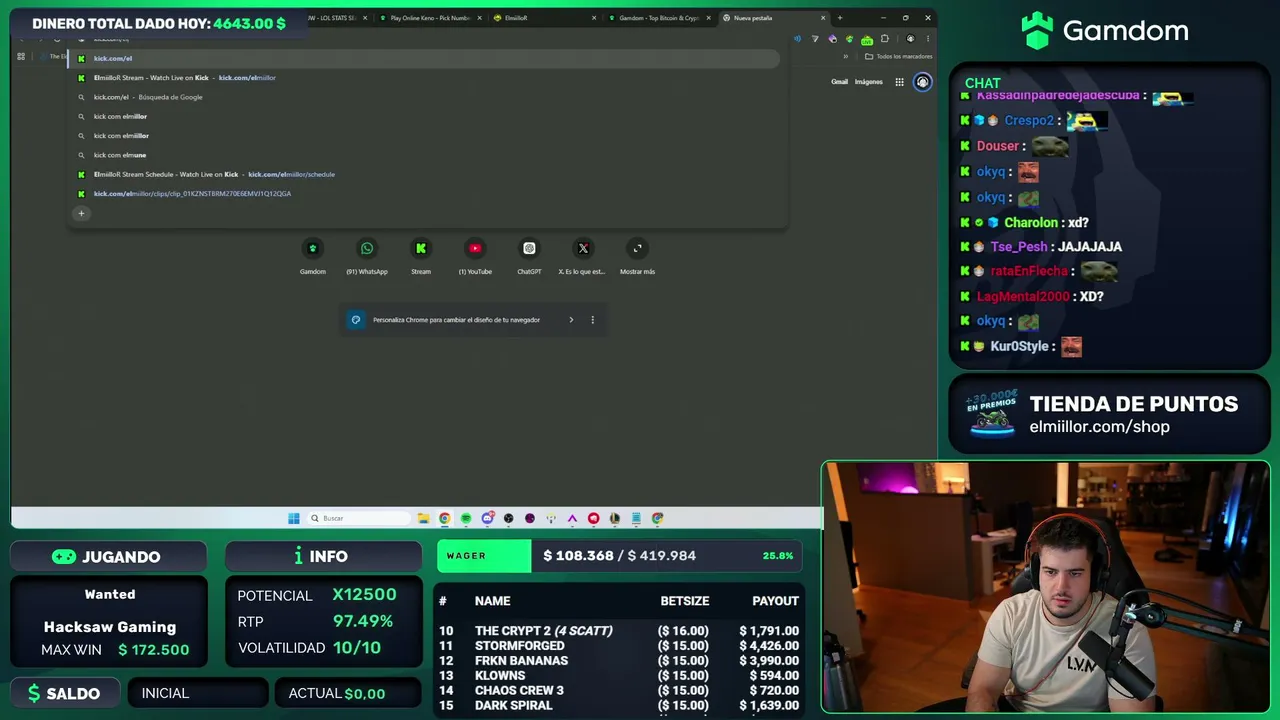Open Discord from the taskbar
This screenshot has width=1280, height=720.
click(487, 518)
